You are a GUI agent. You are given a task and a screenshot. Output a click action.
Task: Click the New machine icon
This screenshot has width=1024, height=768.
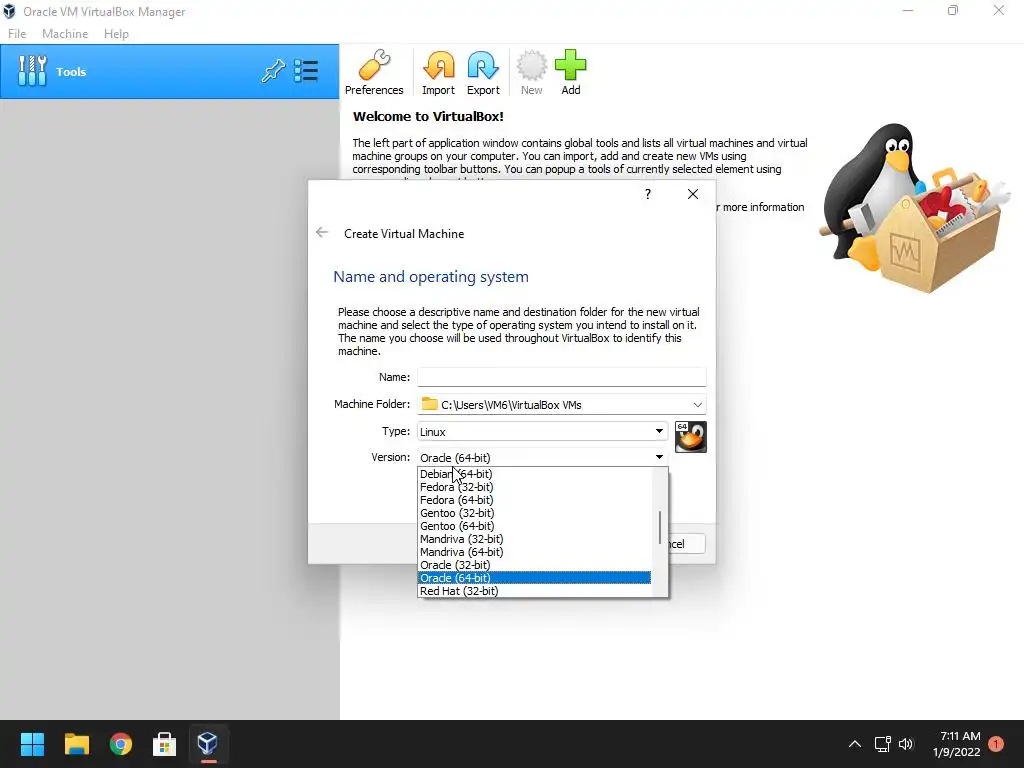tap(532, 72)
